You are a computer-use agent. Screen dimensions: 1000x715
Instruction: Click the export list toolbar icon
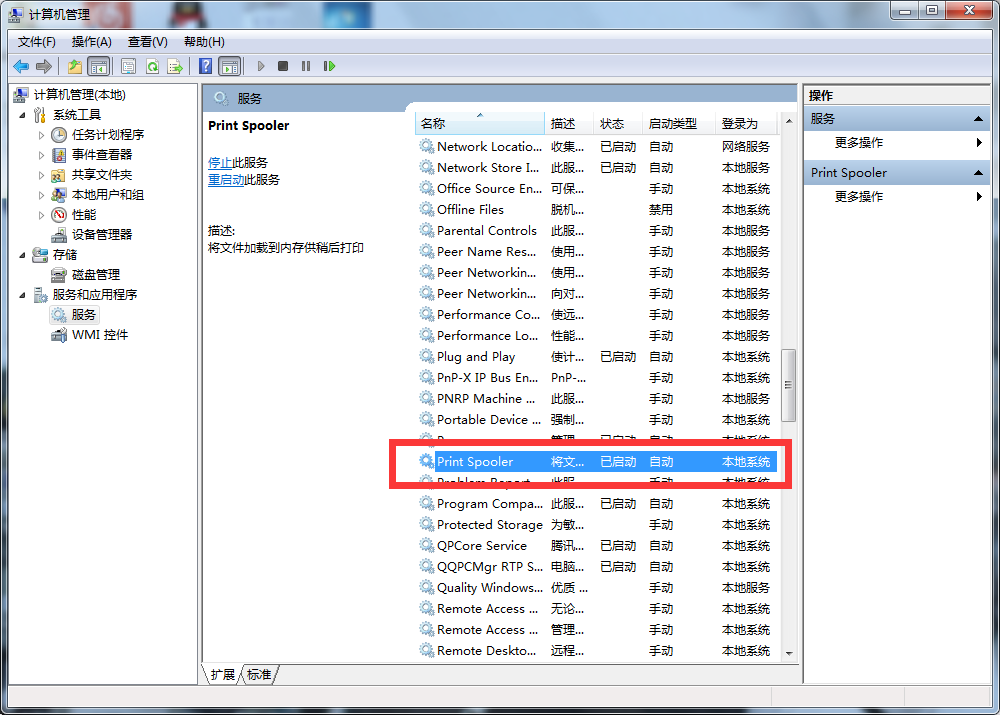tap(175, 66)
